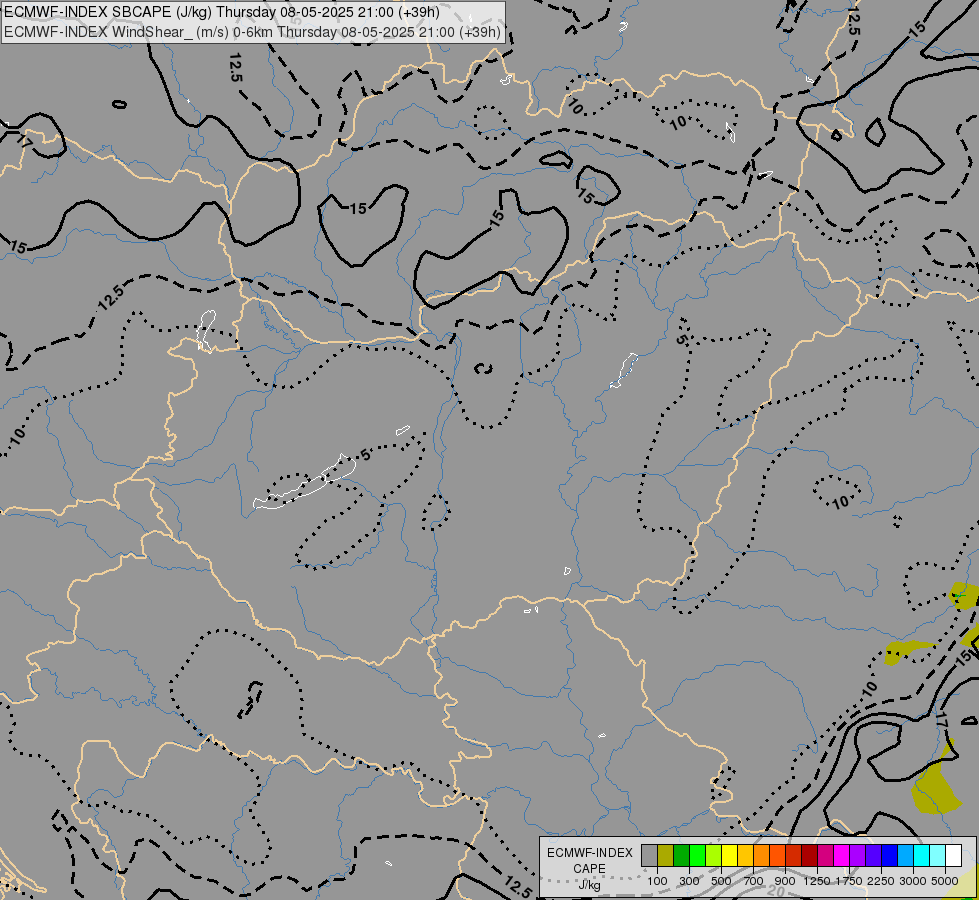979x900 pixels.
Task: Pick the pure yellow legend swatch
Action: (x=729, y=856)
